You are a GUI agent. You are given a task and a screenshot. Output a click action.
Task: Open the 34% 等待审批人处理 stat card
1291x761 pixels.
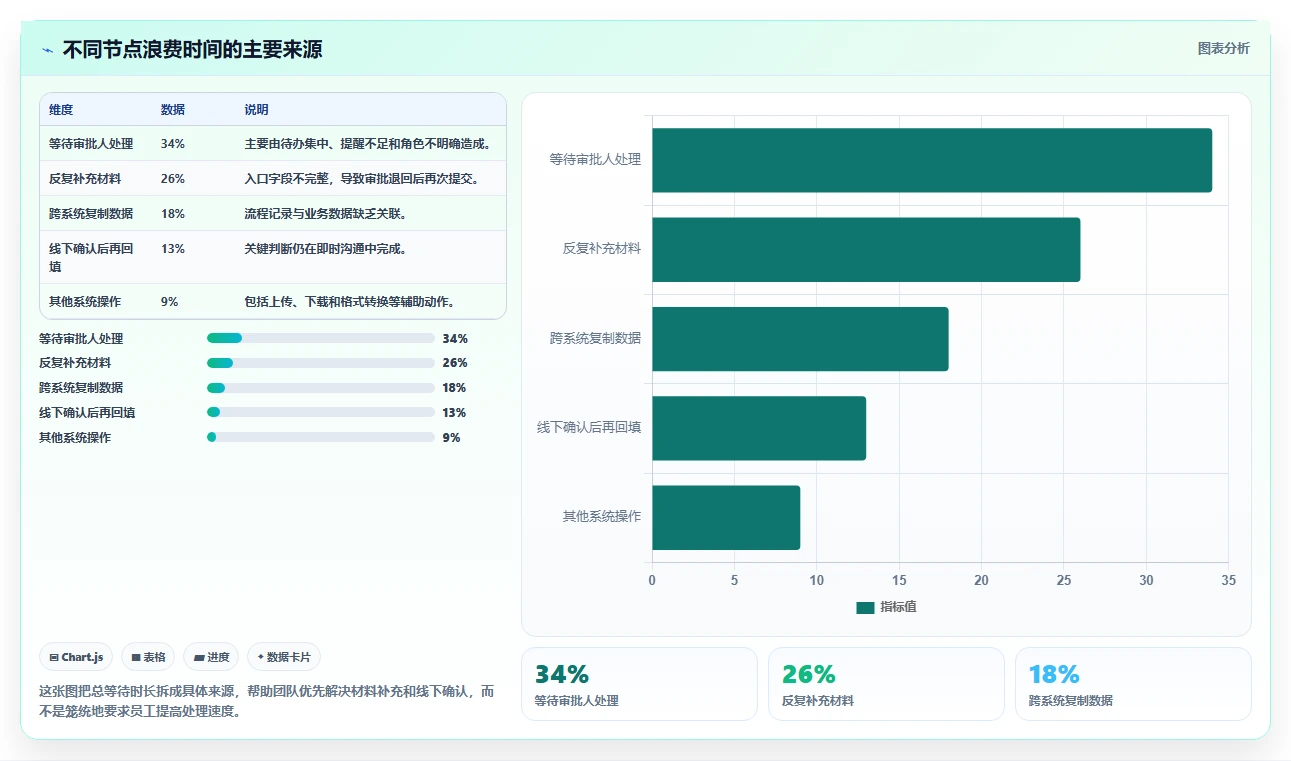click(639, 684)
